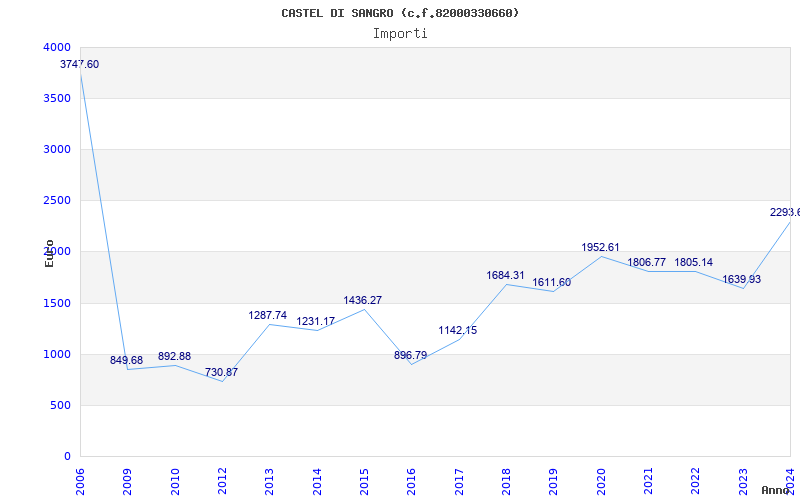
Task: Click data label 896.79
Action: click(x=411, y=355)
